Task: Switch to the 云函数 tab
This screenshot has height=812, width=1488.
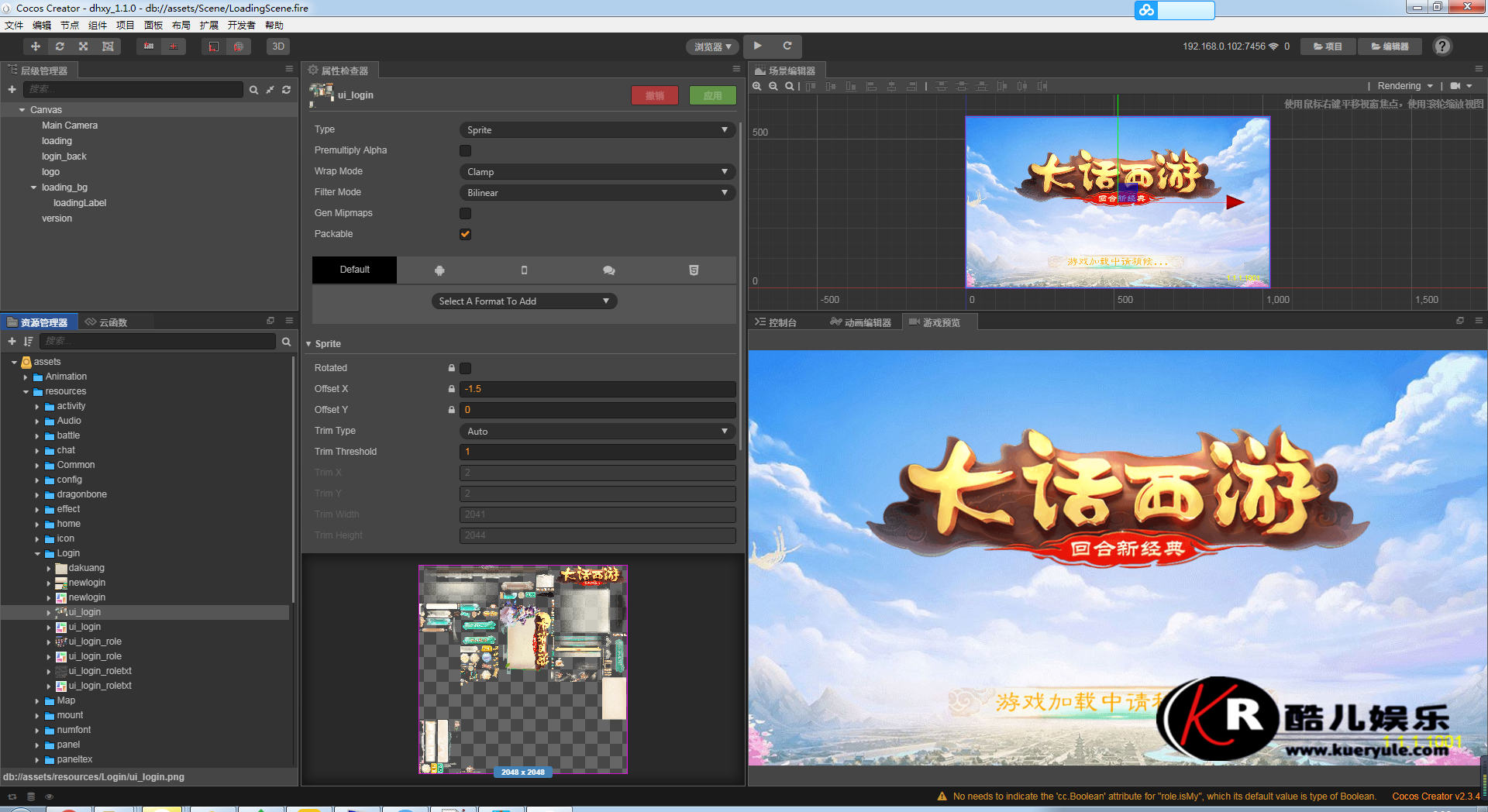Action: pos(107,322)
